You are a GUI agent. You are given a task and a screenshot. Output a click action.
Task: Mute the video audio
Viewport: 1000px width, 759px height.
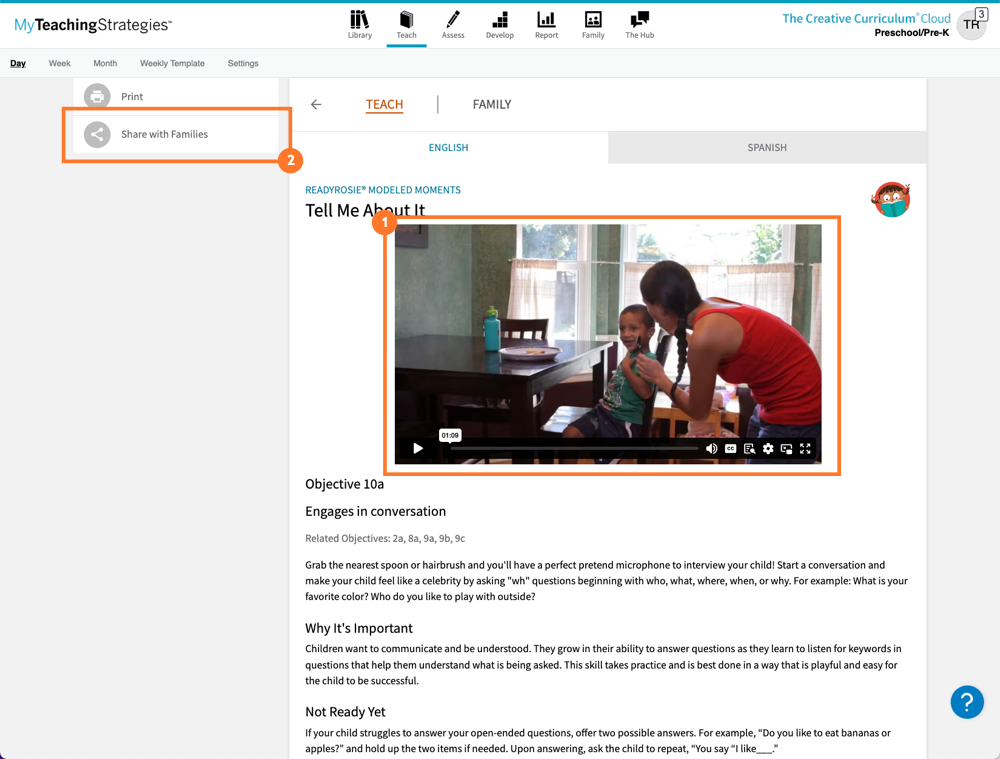(712, 448)
